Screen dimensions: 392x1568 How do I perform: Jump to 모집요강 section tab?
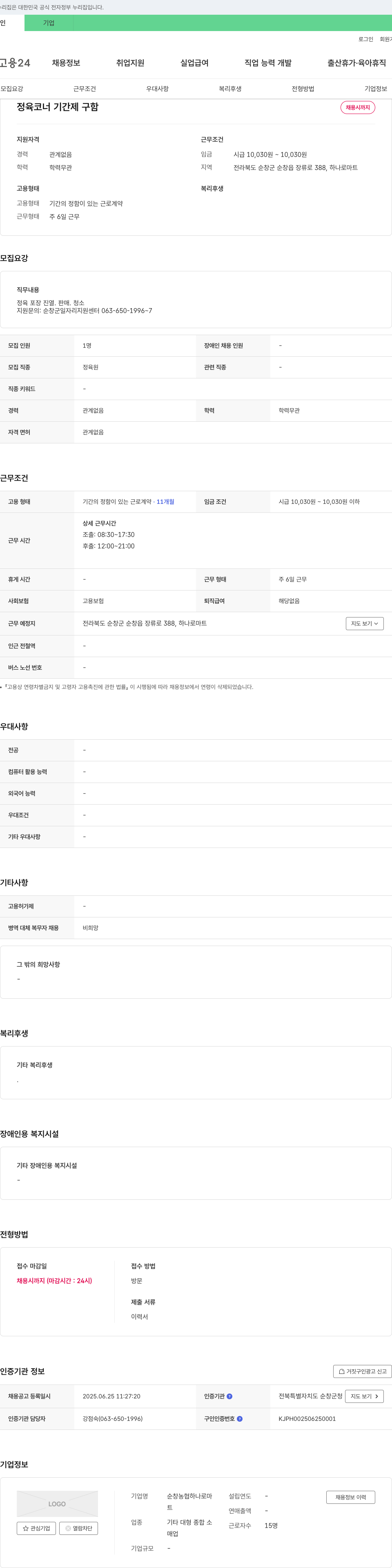(12, 89)
